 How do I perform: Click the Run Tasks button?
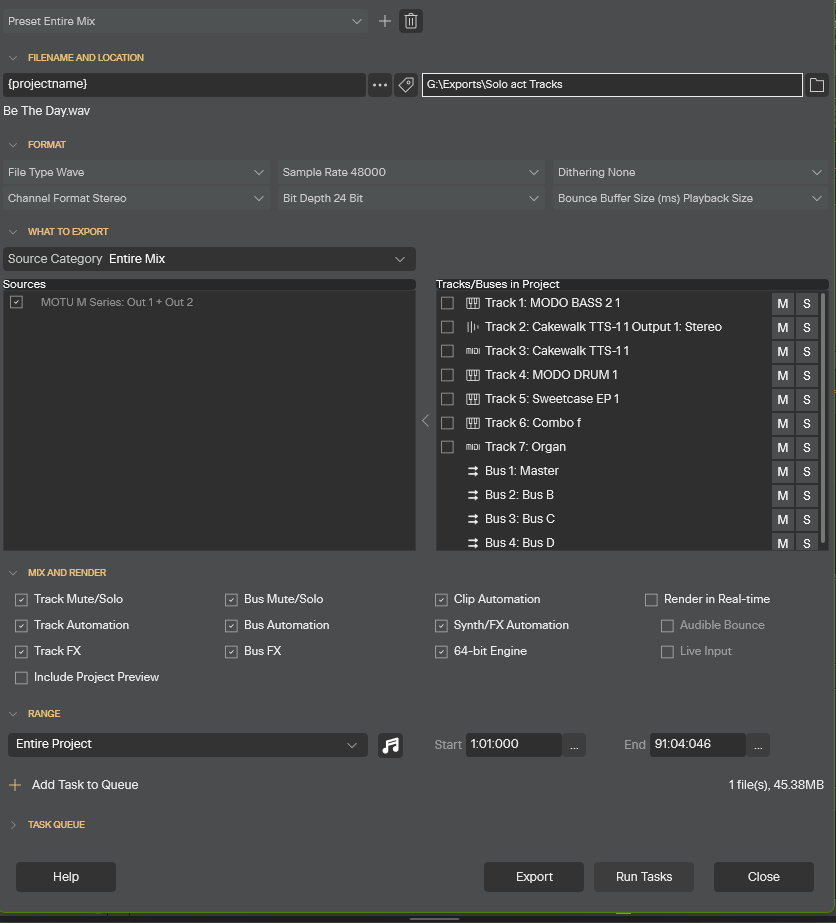[x=644, y=877]
